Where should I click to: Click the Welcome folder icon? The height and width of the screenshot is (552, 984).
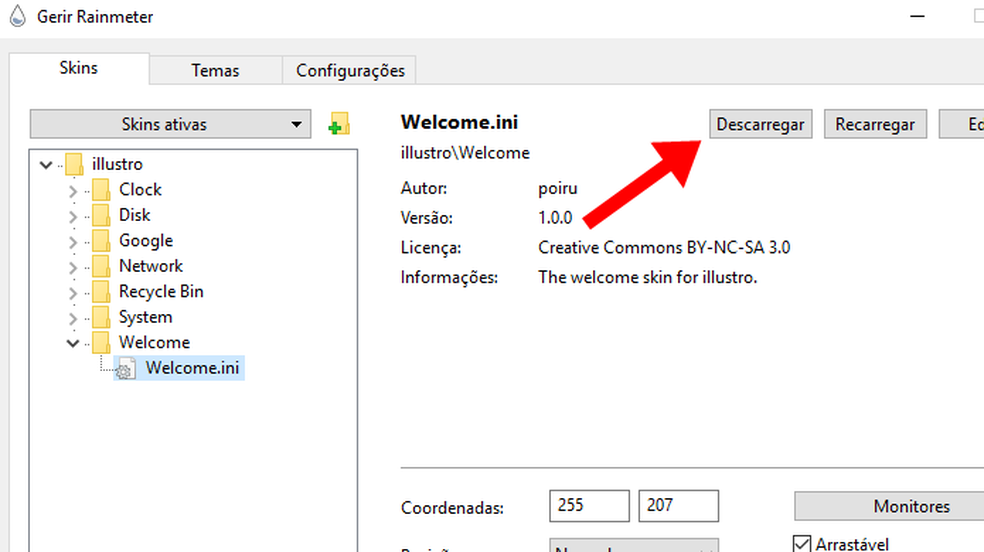click(x=101, y=342)
